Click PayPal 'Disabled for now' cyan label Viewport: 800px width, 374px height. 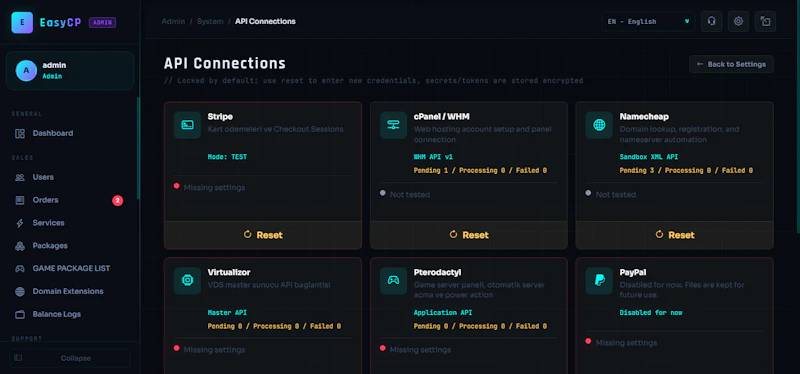coord(651,313)
